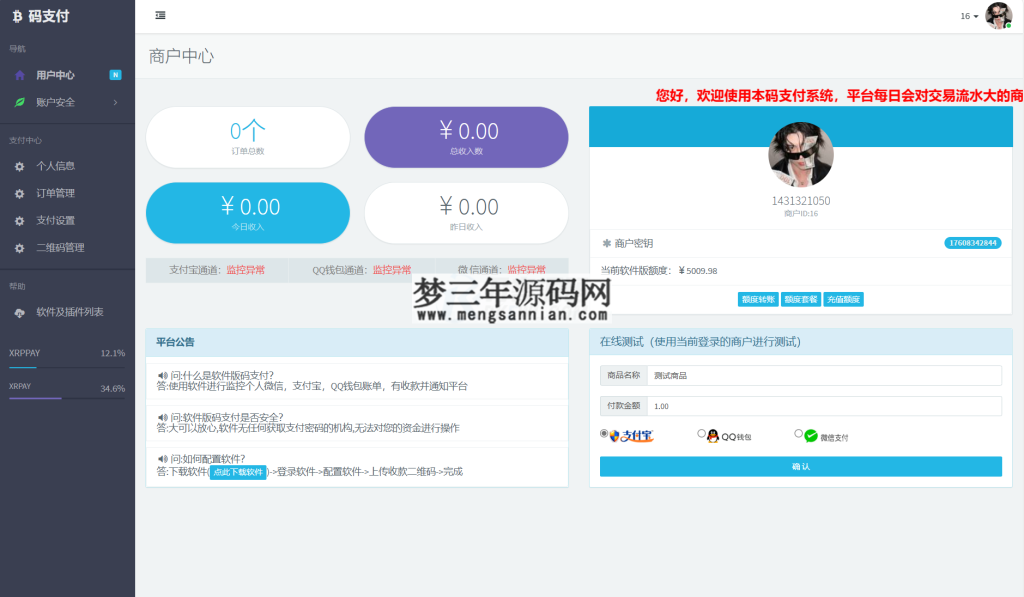The width and height of the screenshot is (1024, 597).
Task: Select the QQ钱包 radio button
Action: (701, 434)
